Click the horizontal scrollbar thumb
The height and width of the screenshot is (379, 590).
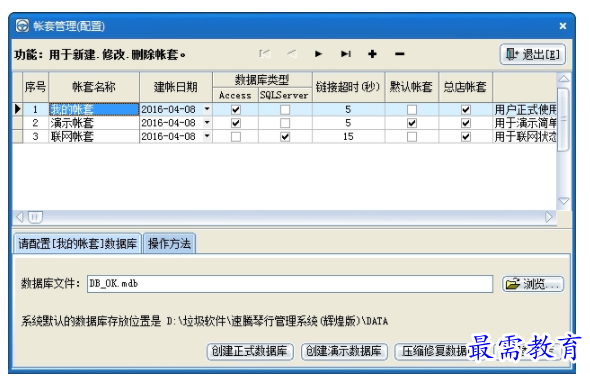35,217
